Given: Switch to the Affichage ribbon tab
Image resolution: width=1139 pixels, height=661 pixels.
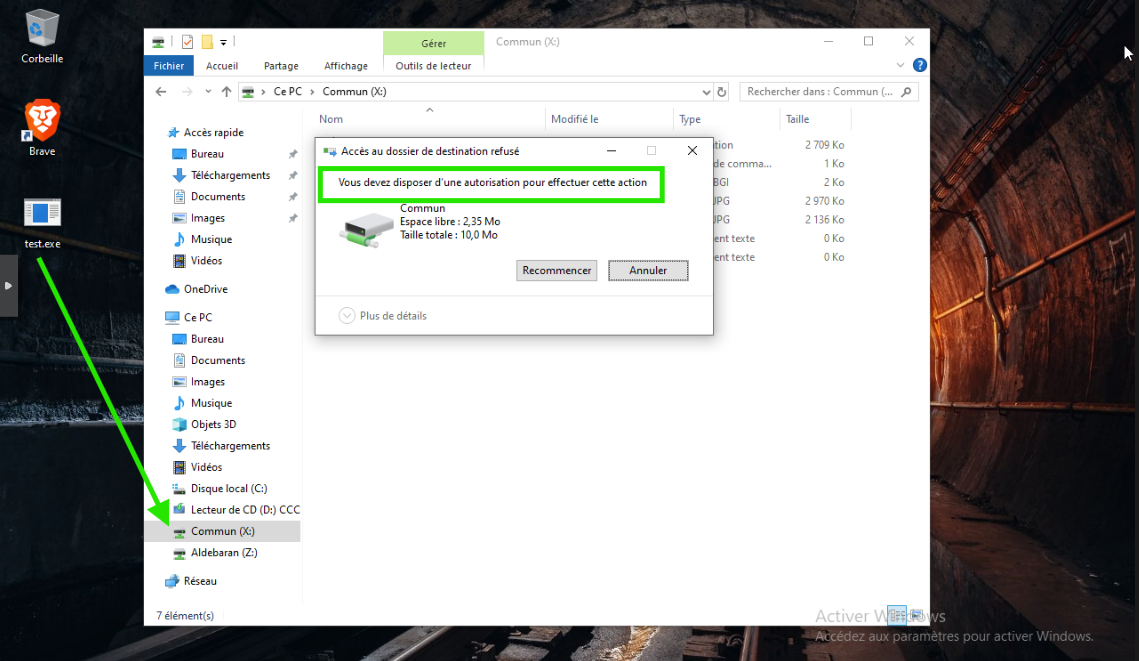Looking at the screenshot, I should click(346, 66).
